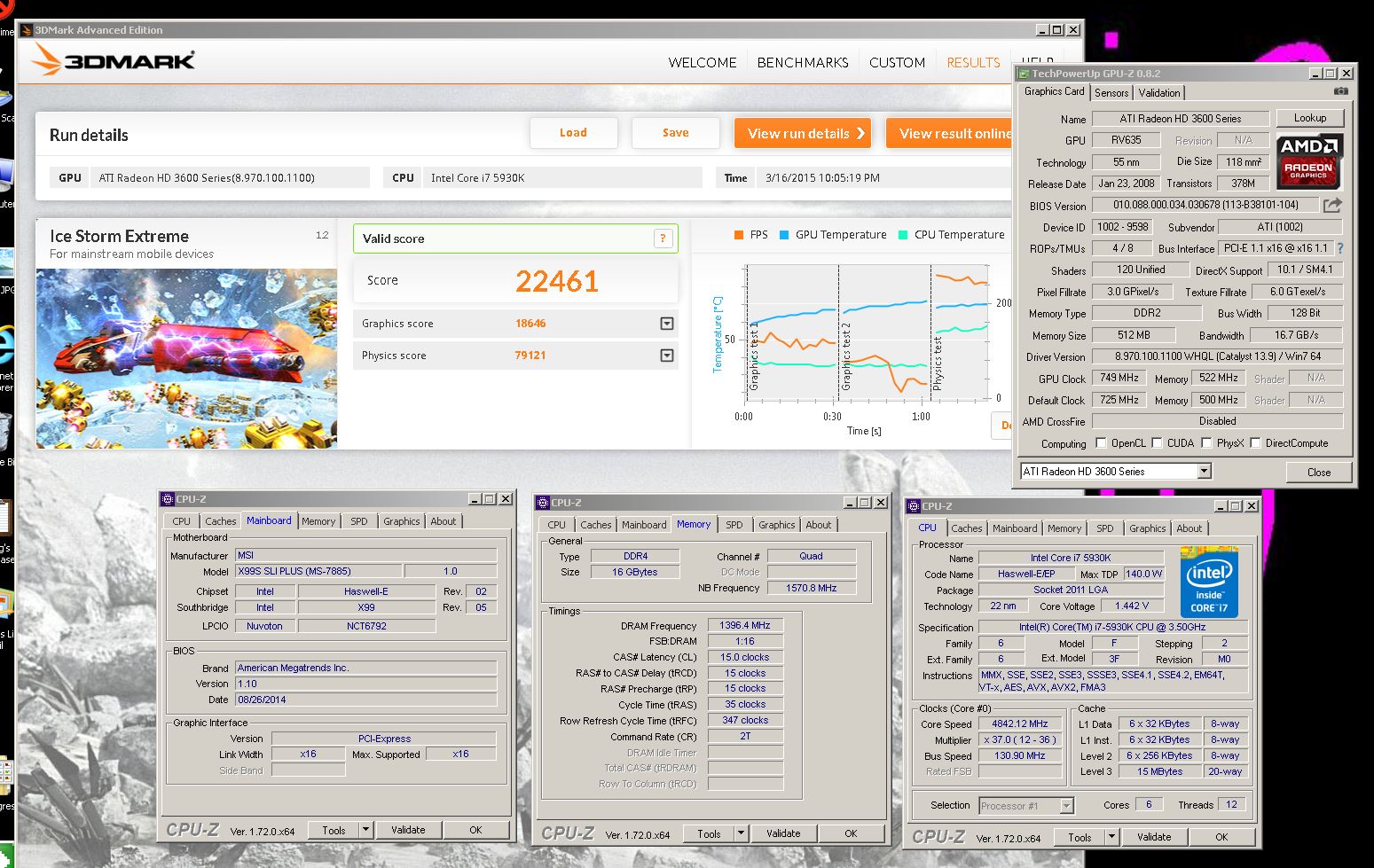
Task: Select Caches tab in Memory CPU-Z window
Action: [596, 525]
